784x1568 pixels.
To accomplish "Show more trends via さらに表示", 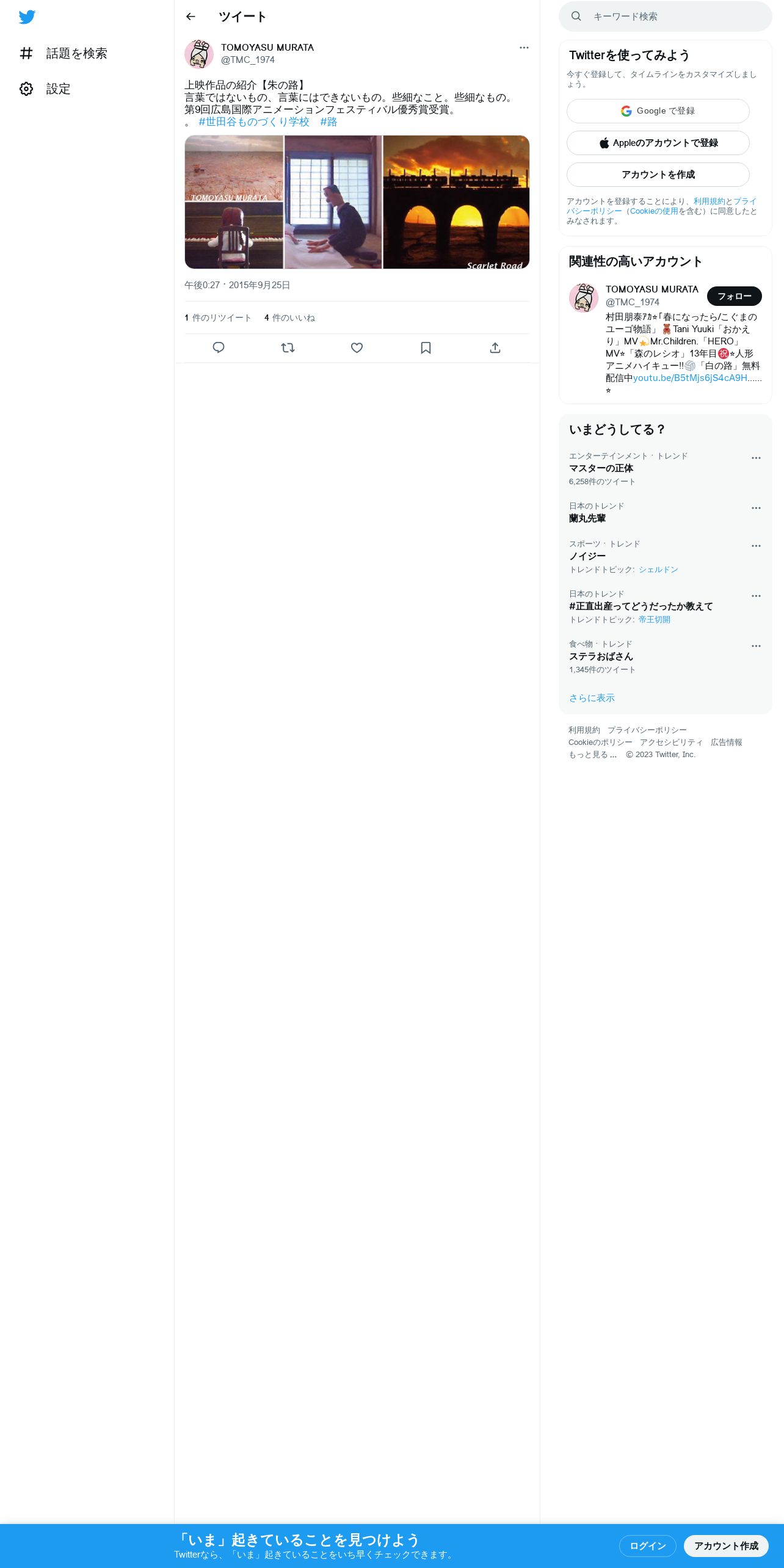I will [x=592, y=698].
